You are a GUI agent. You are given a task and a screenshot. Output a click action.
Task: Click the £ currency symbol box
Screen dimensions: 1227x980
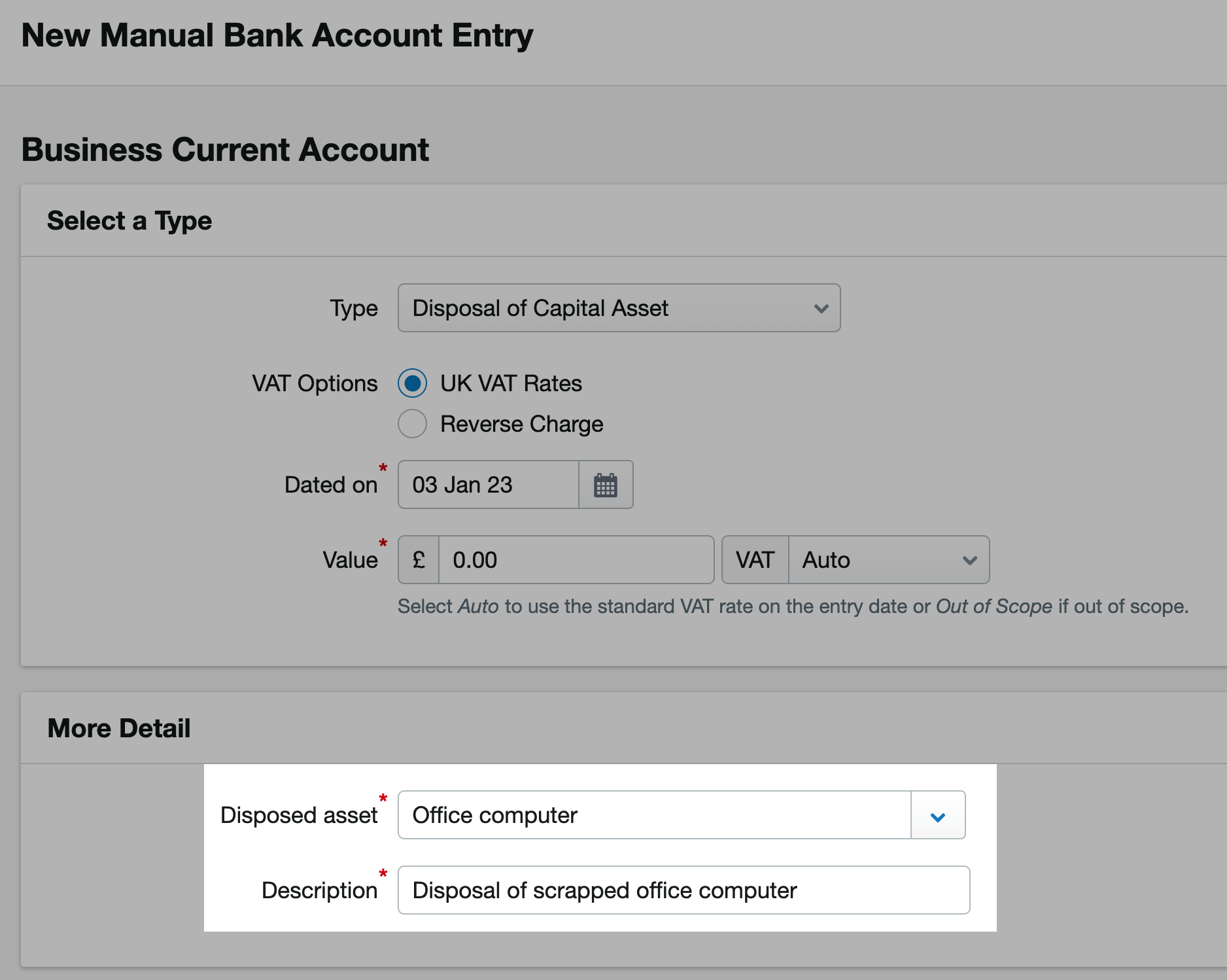pyautogui.click(x=418, y=560)
